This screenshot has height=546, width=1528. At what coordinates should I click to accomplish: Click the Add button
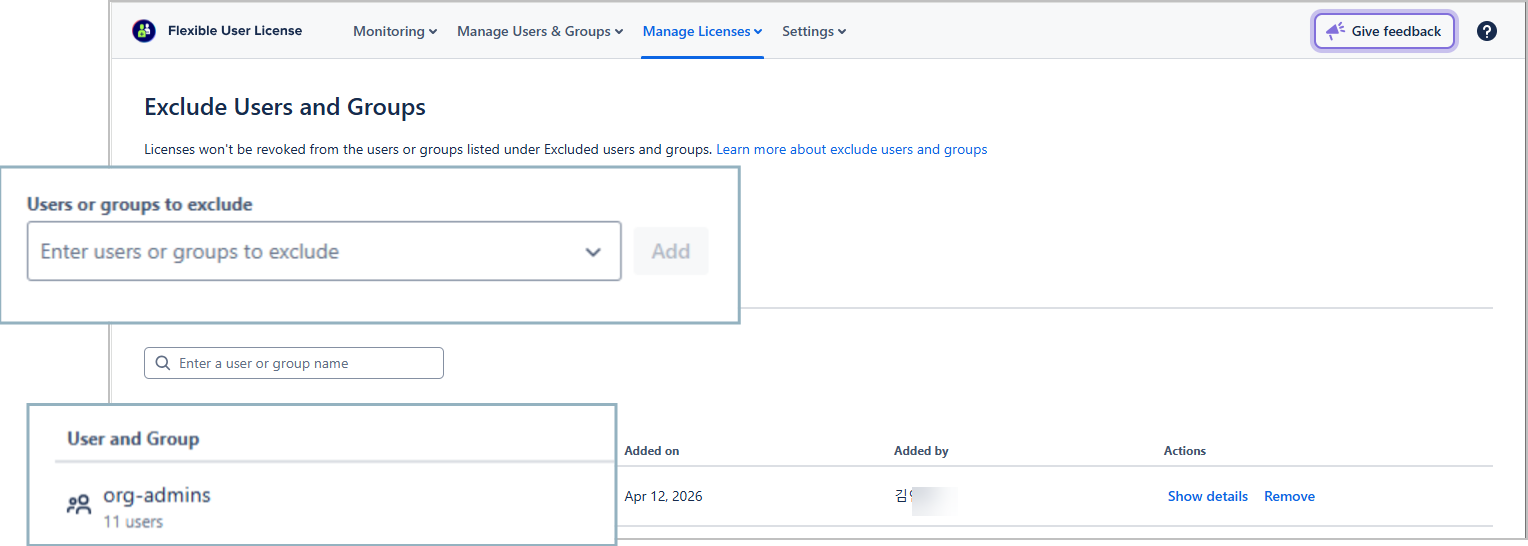[x=670, y=252]
